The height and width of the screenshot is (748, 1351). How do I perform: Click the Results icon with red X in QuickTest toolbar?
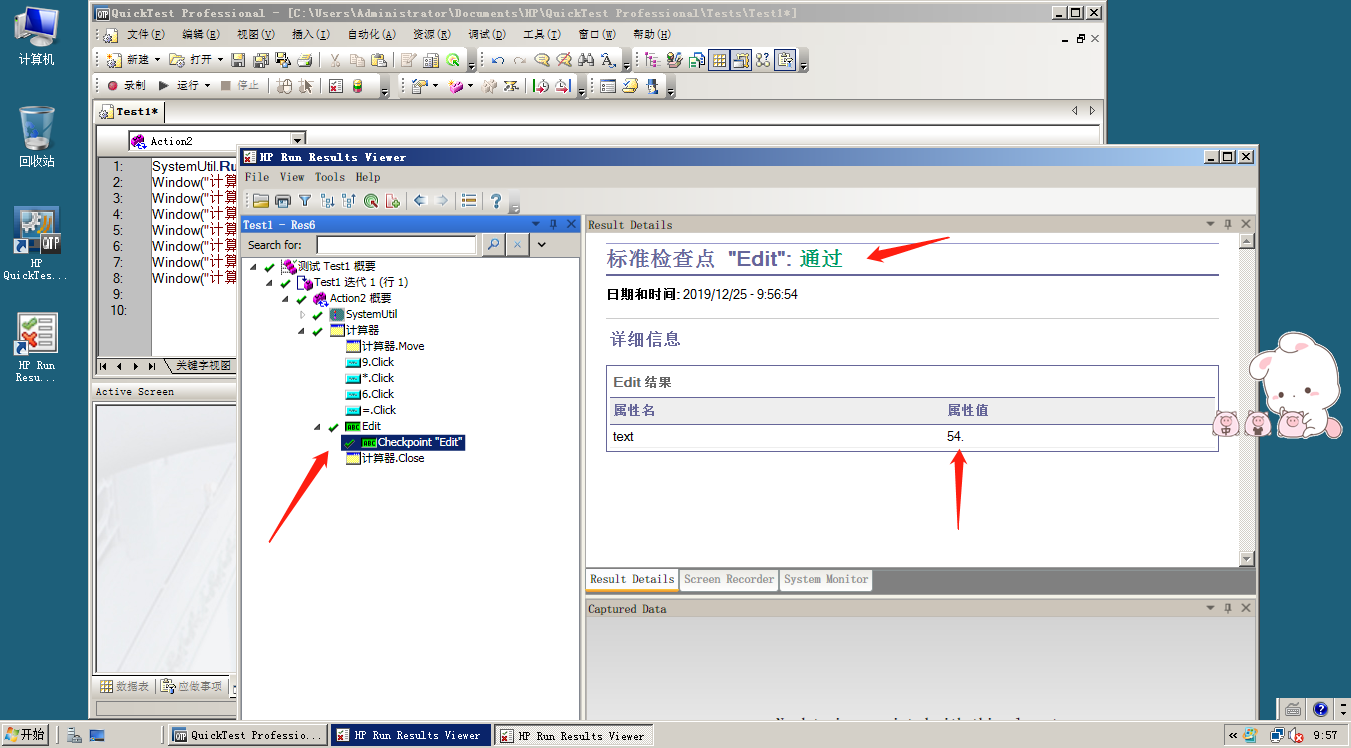point(336,86)
